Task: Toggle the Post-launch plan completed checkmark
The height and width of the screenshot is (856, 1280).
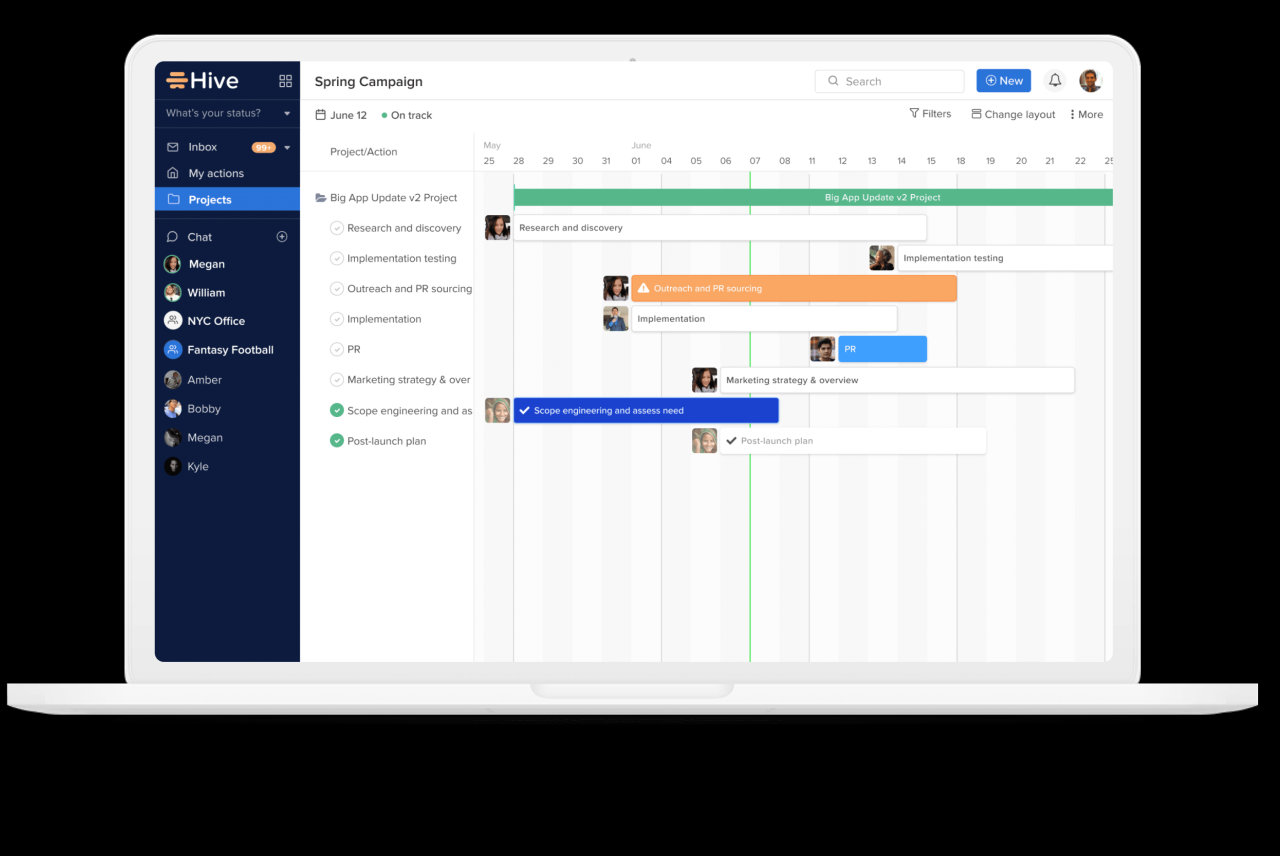Action: 337,440
